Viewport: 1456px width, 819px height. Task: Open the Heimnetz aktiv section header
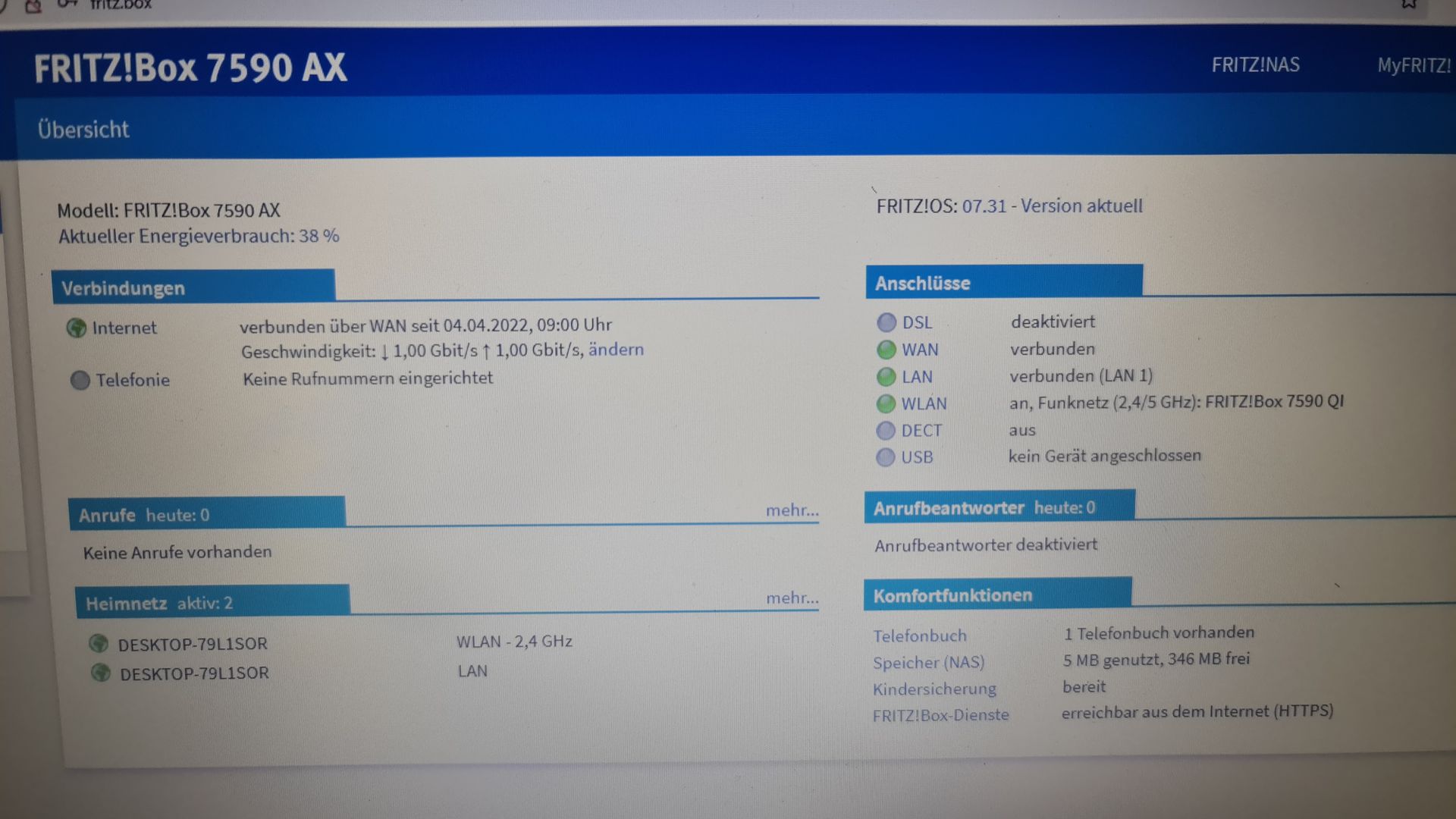pos(212,602)
